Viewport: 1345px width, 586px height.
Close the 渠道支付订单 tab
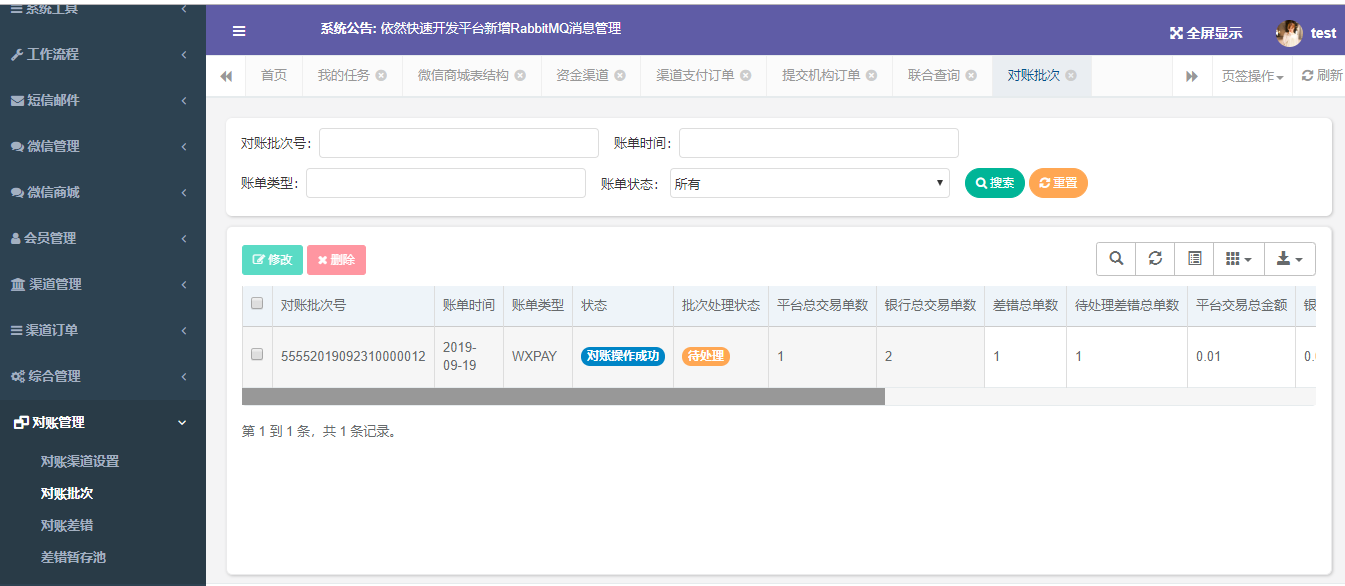tap(746, 76)
